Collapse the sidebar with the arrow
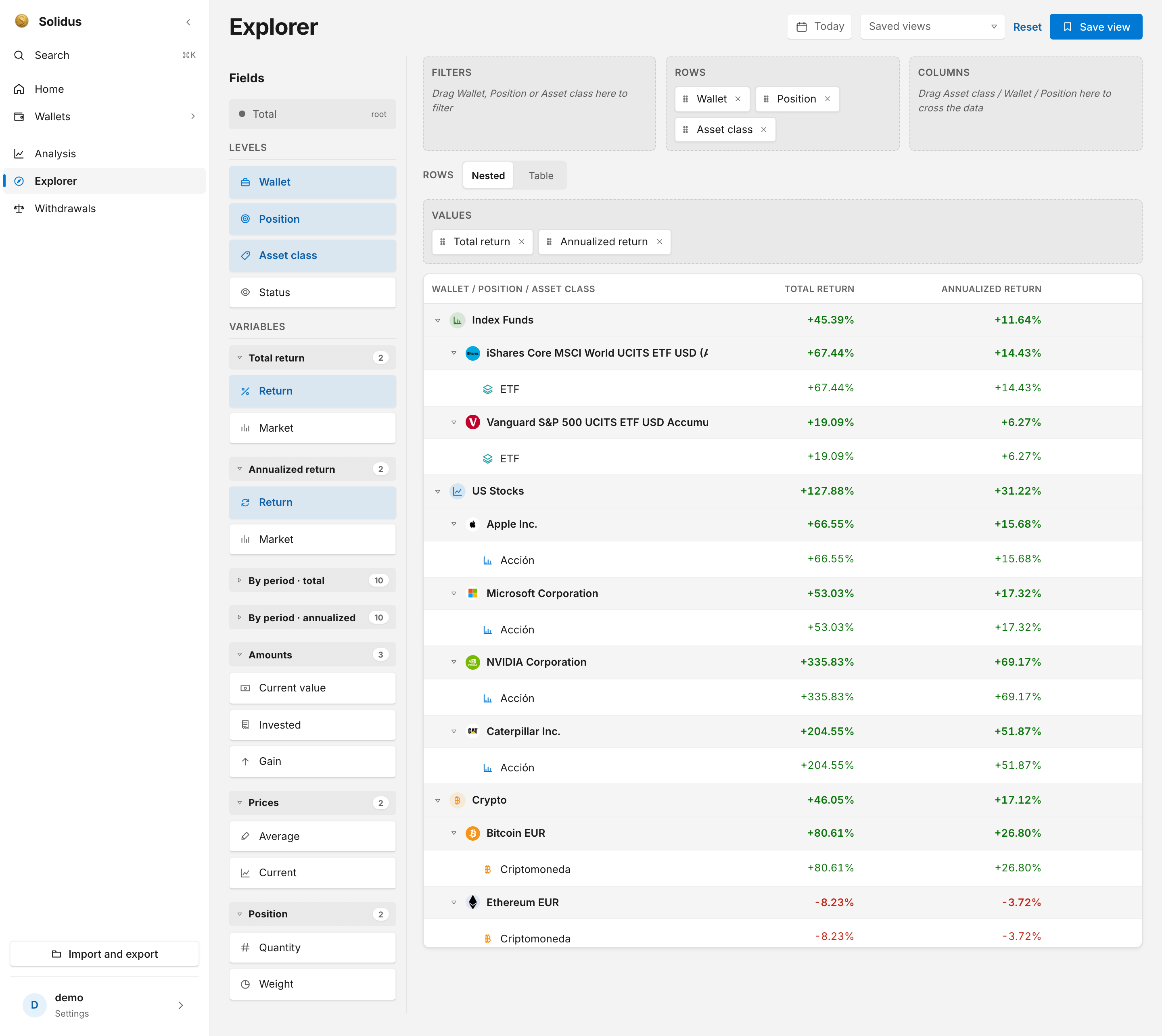The width and height of the screenshot is (1162, 1036). [x=188, y=22]
